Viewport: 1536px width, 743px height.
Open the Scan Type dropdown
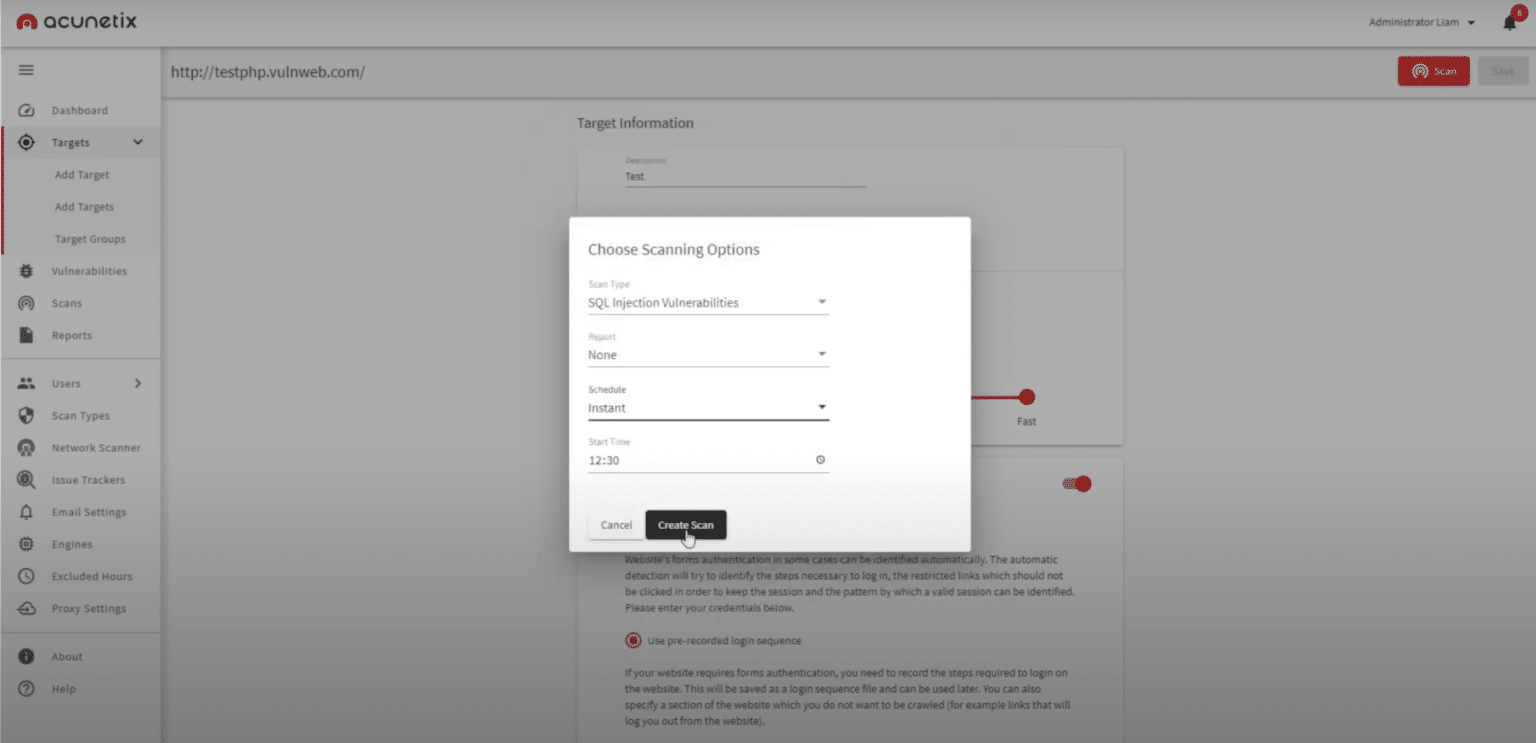pyautogui.click(x=820, y=301)
